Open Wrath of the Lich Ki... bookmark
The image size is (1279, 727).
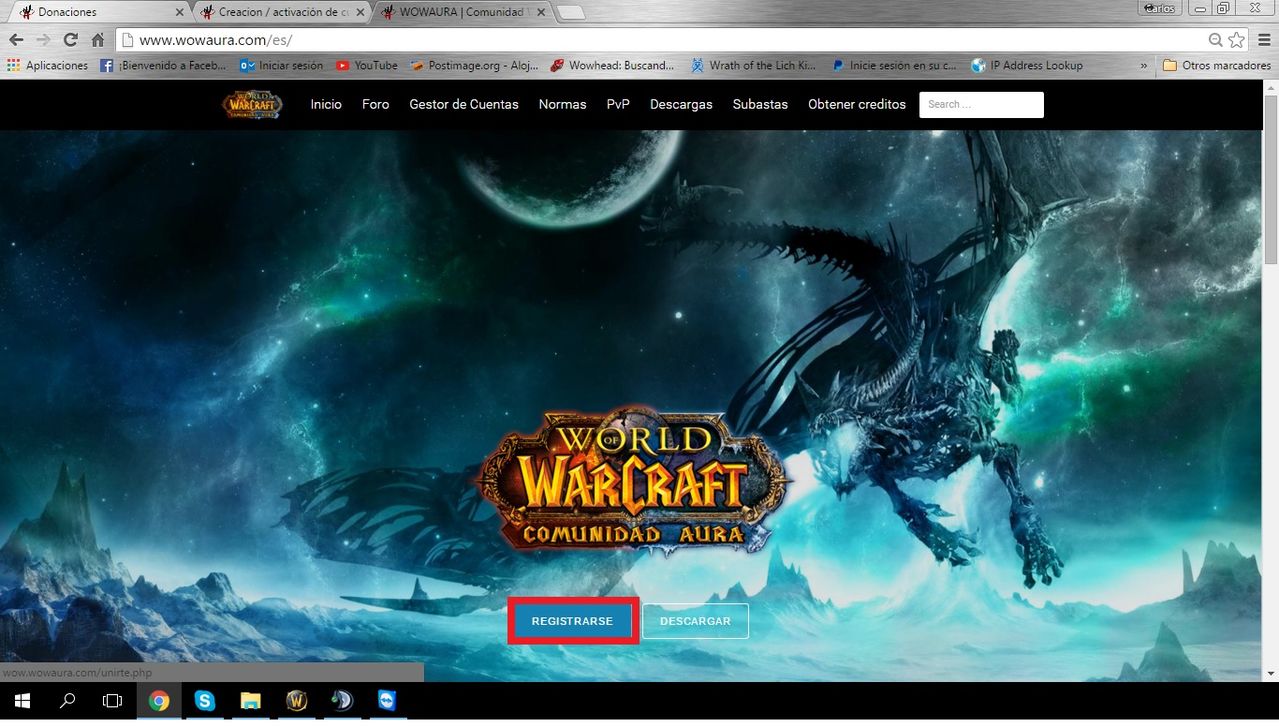(x=754, y=65)
